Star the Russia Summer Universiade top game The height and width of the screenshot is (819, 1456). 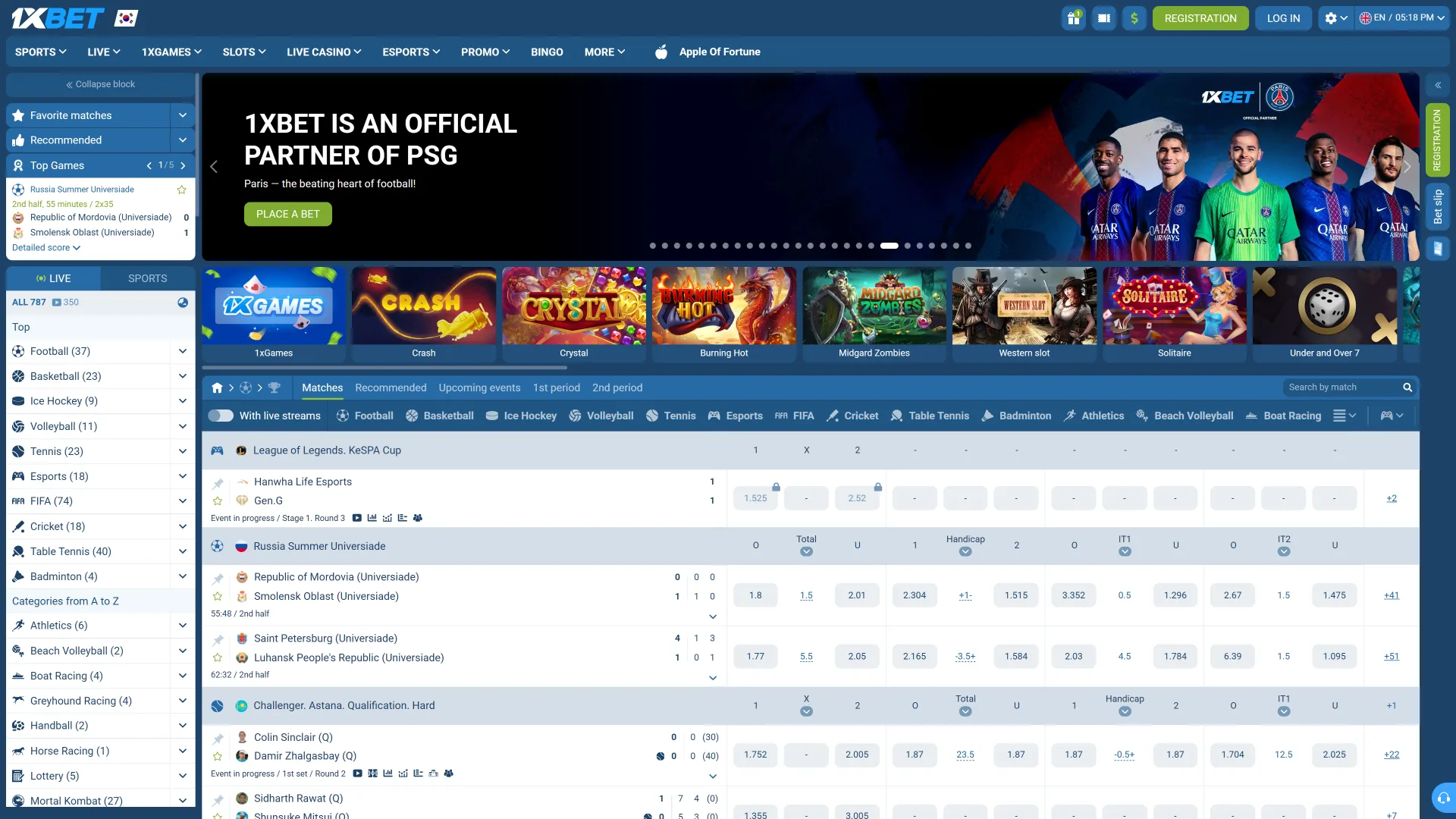point(181,190)
